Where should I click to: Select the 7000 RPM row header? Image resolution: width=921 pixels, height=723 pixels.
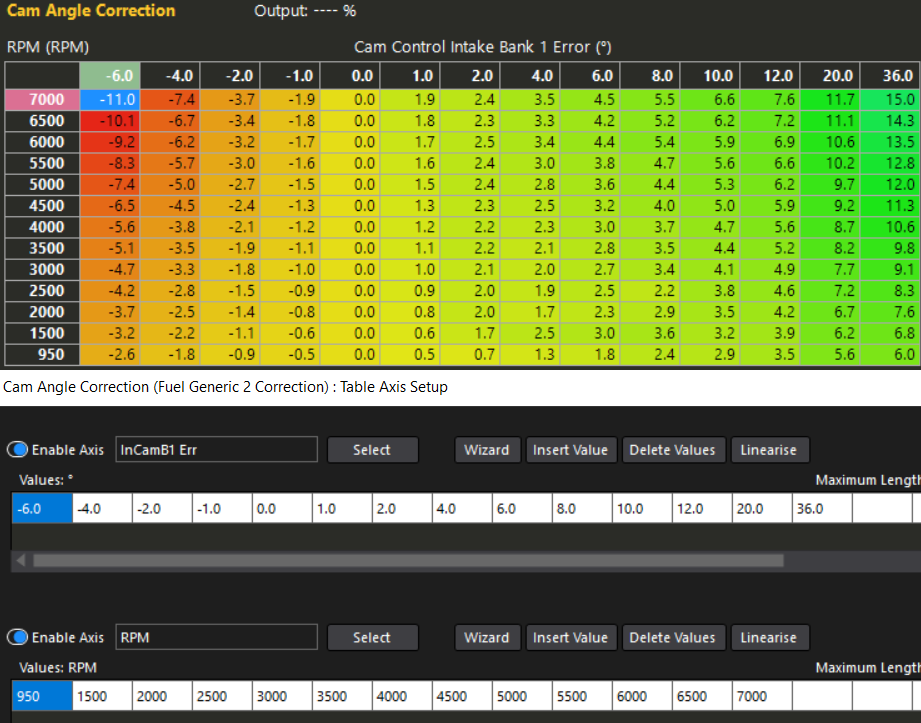[42, 99]
